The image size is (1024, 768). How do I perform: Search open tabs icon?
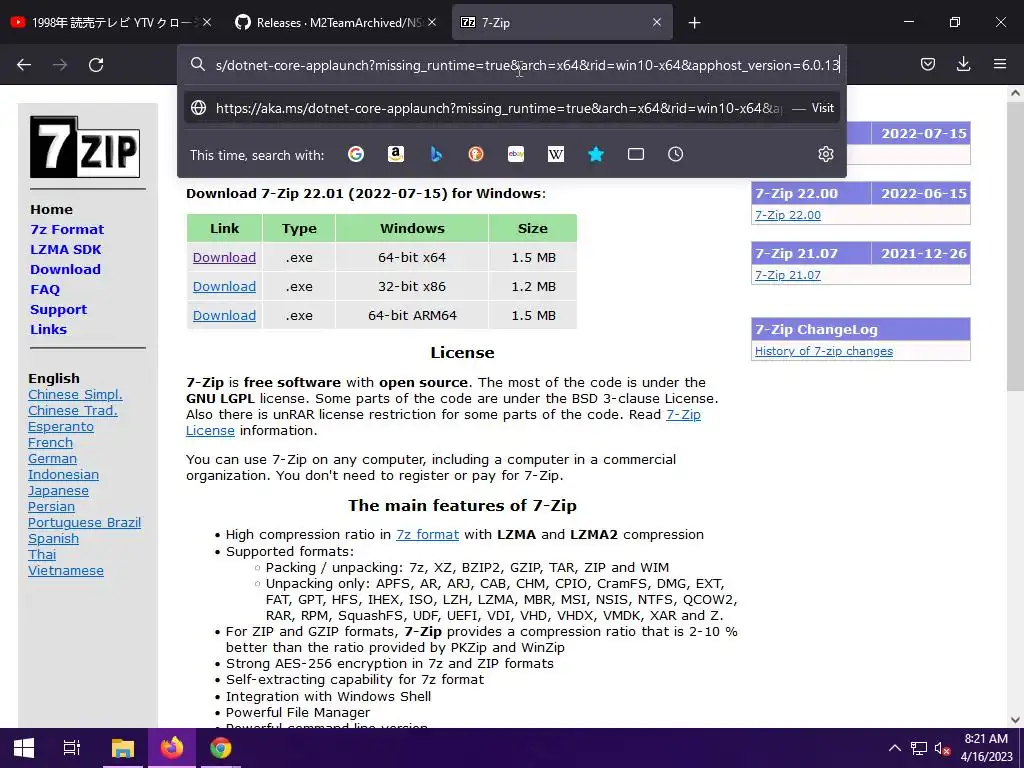click(x=636, y=154)
